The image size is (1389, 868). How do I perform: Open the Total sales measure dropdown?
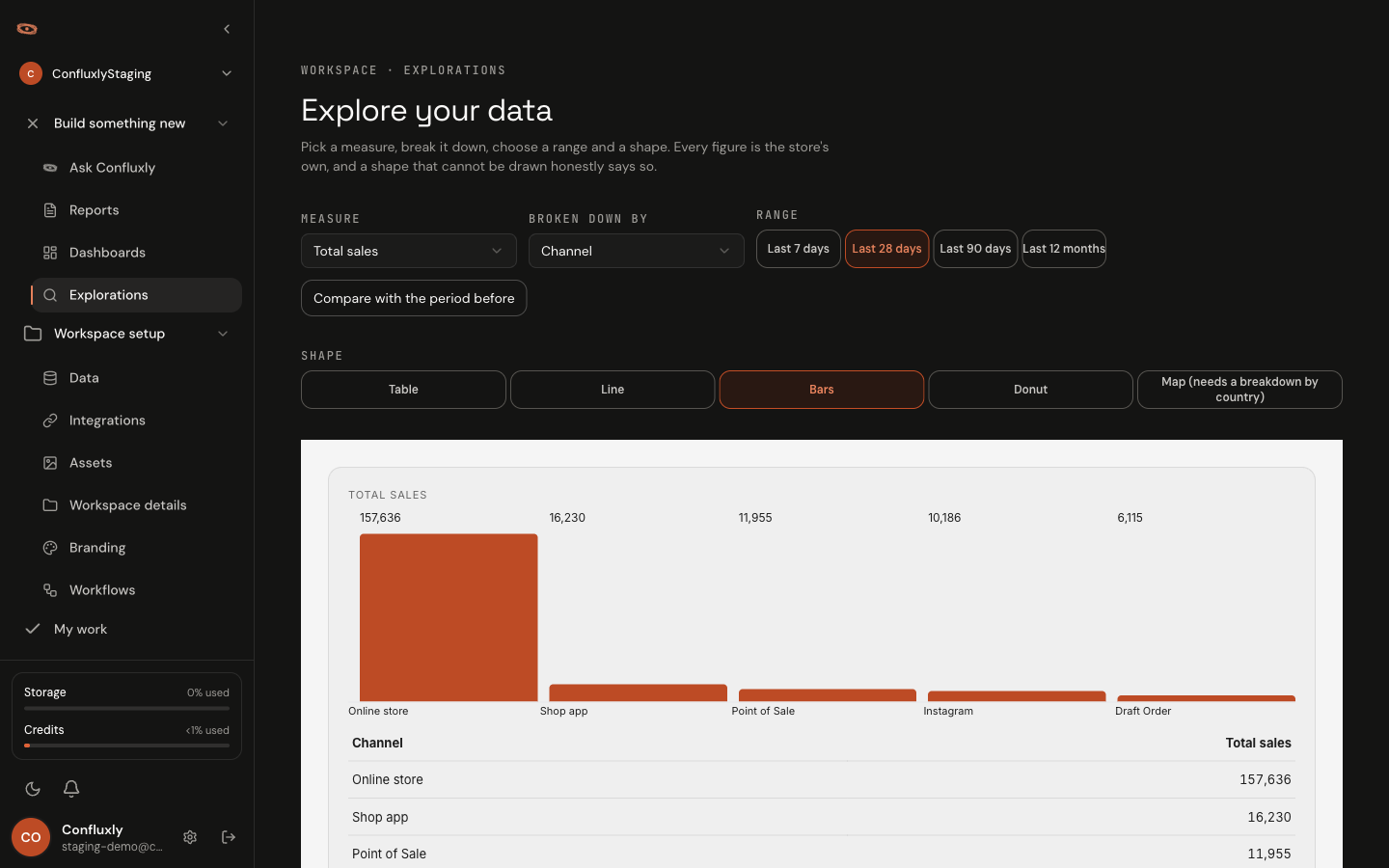point(409,251)
